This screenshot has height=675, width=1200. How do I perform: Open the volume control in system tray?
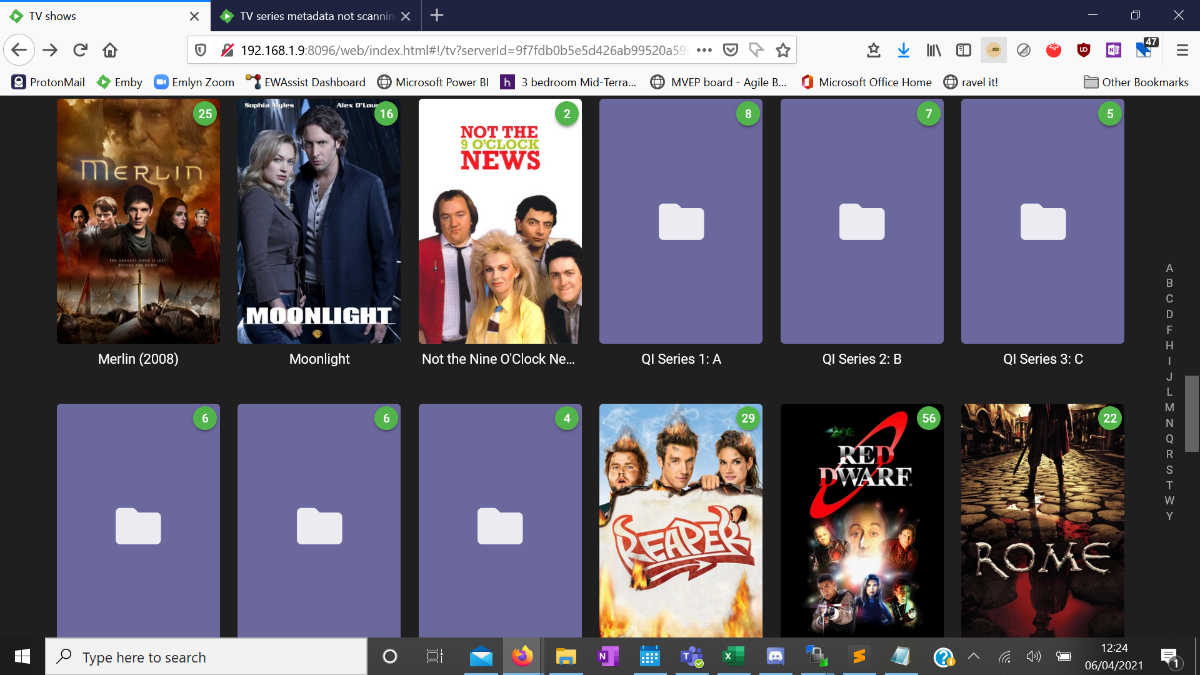[1034, 657]
